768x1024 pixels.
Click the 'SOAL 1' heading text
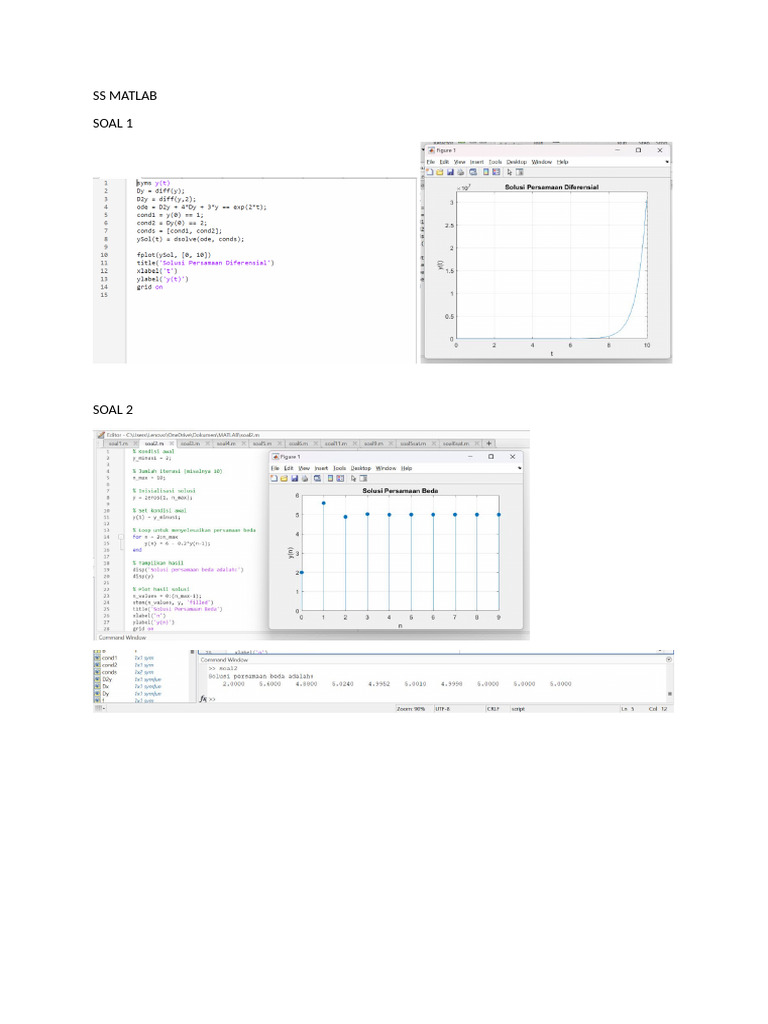(113, 123)
